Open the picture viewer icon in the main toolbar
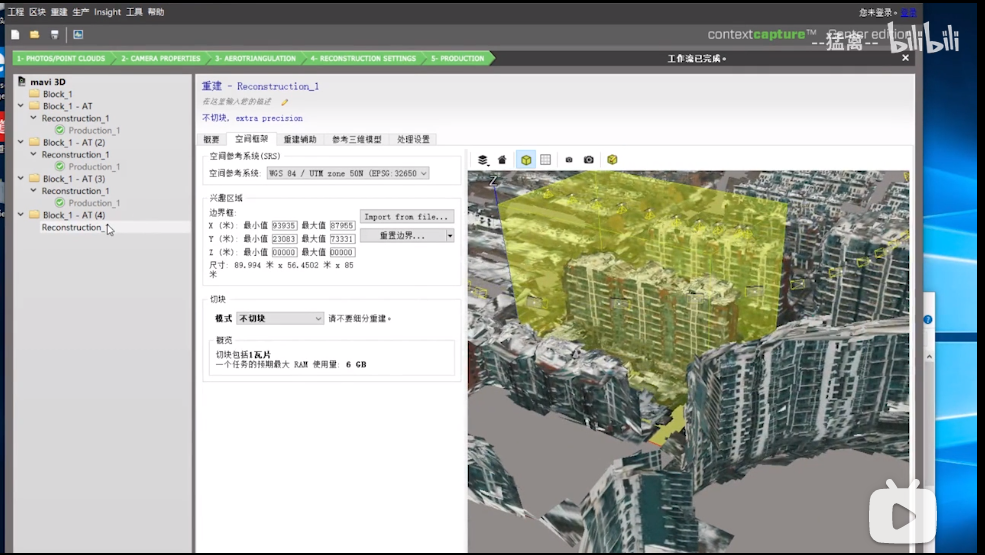985x555 pixels. [78, 35]
